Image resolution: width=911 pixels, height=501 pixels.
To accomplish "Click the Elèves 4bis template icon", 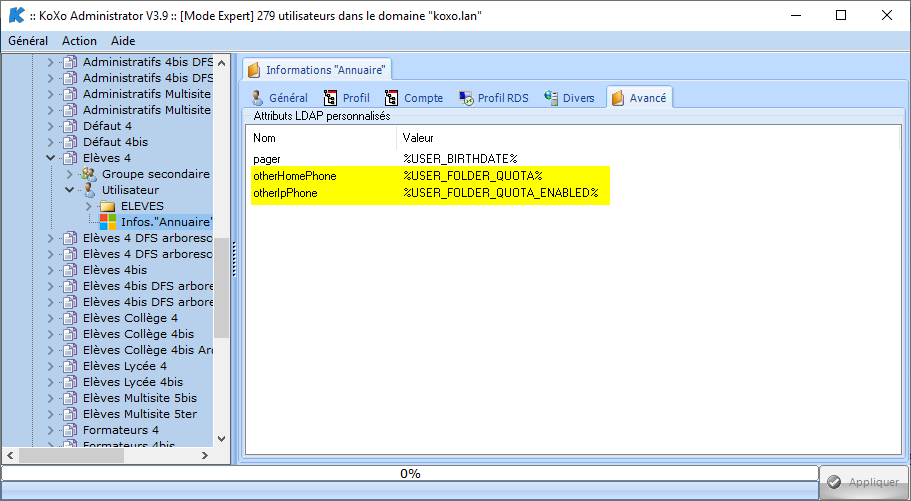I will pos(70,270).
